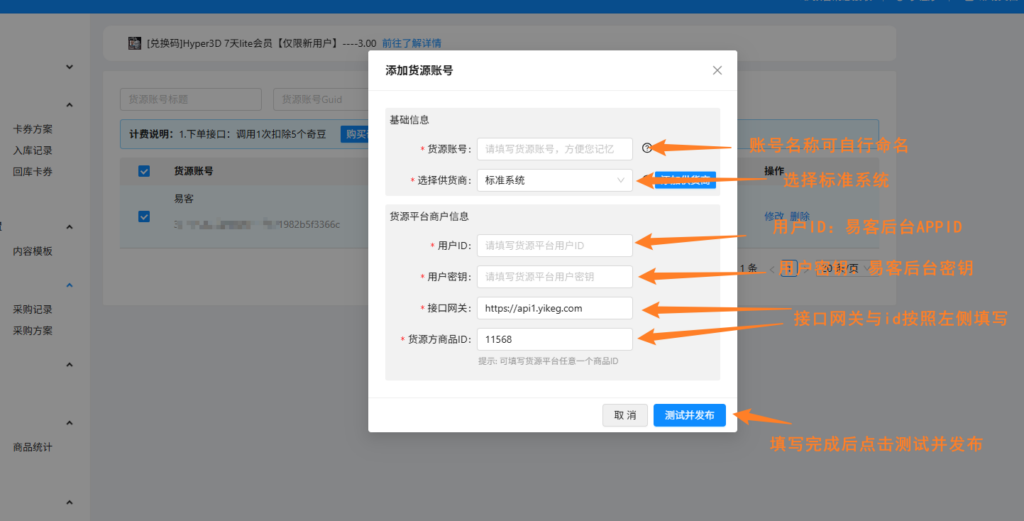Click the 基础信息 section heading
1024x521 pixels.
coord(409,120)
